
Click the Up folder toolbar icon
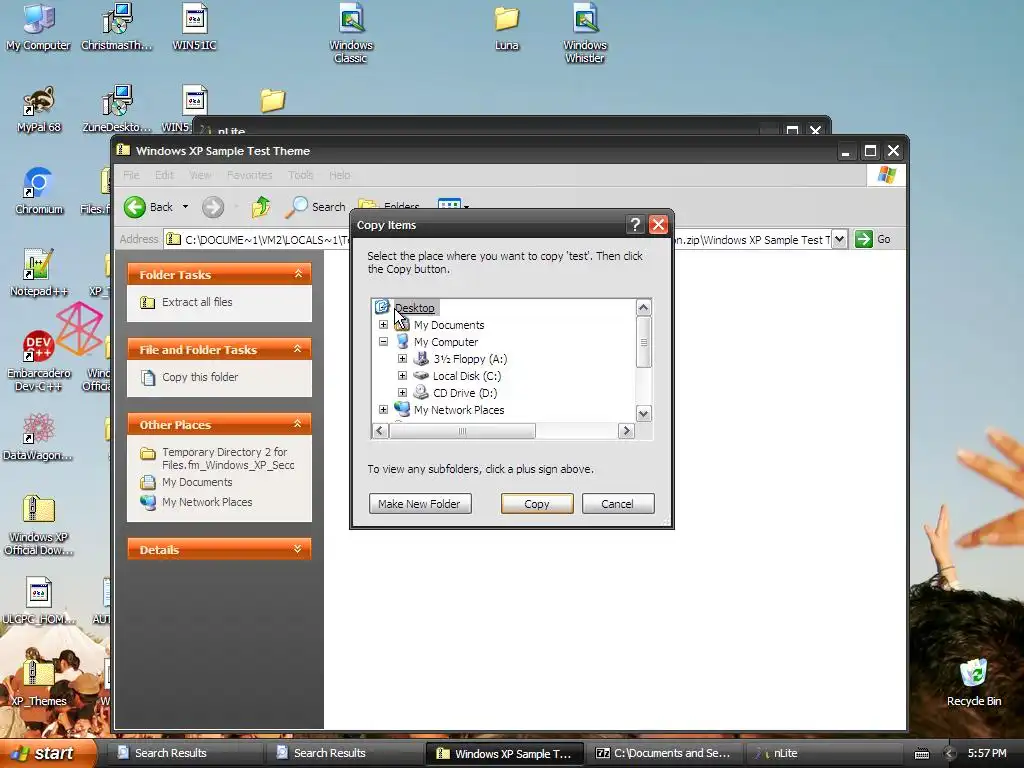(x=261, y=207)
